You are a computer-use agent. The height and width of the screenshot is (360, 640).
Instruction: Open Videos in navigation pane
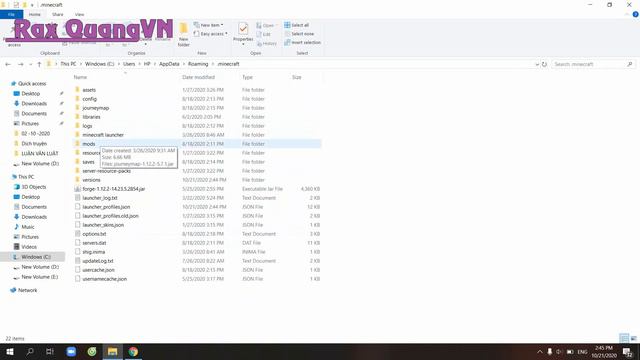[x=29, y=247]
